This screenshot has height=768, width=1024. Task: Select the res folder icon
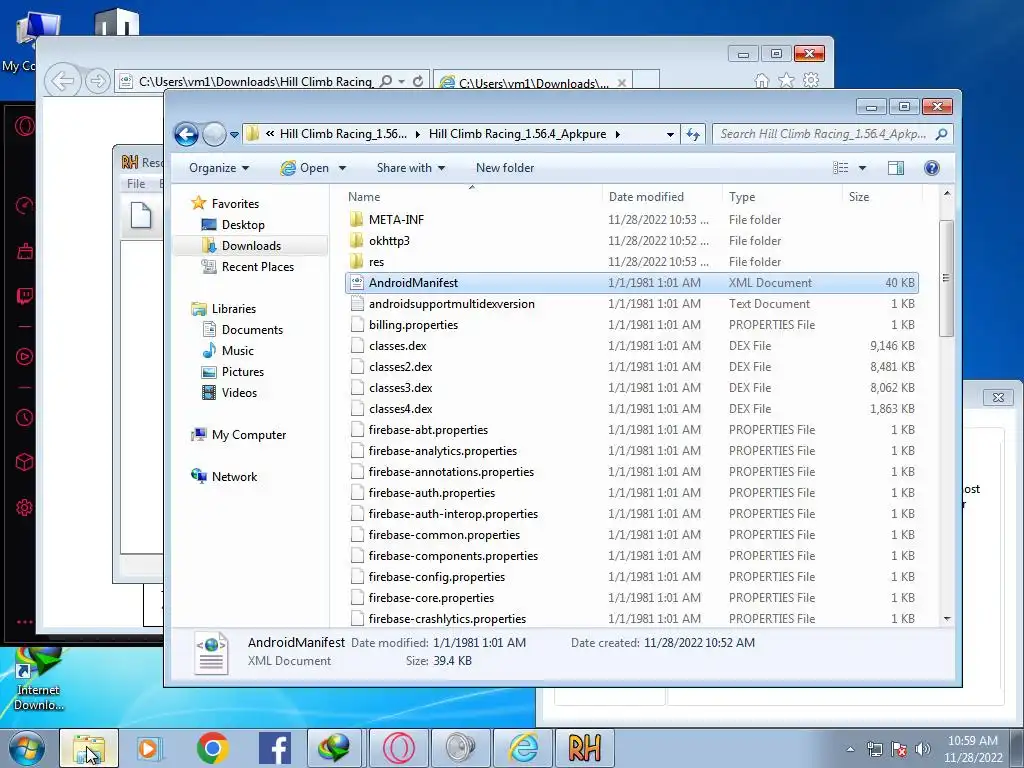click(357, 261)
